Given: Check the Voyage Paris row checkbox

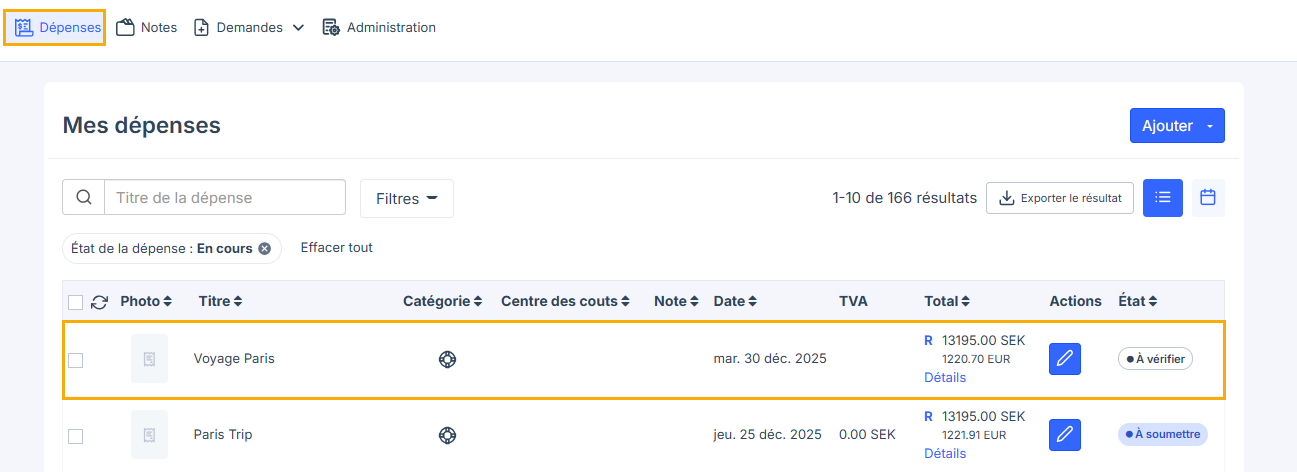Looking at the screenshot, I should click(x=76, y=360).
